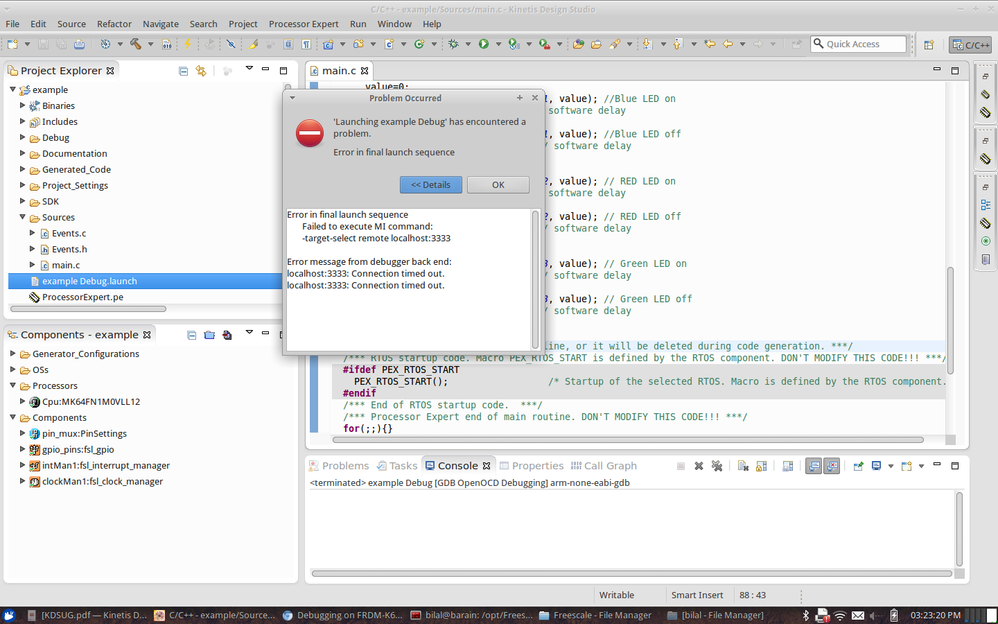The image size is (998, 624).
Task: Toggle the Word Wrap console button
Action: tap(787, 466)
